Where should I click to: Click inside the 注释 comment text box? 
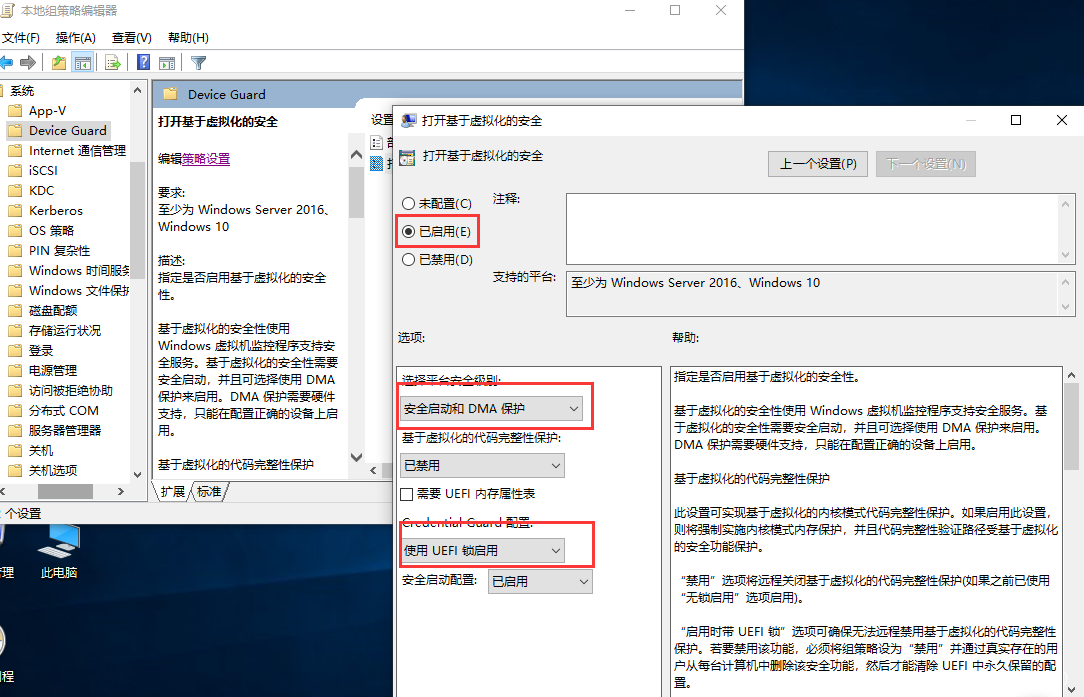pos(812,229)
